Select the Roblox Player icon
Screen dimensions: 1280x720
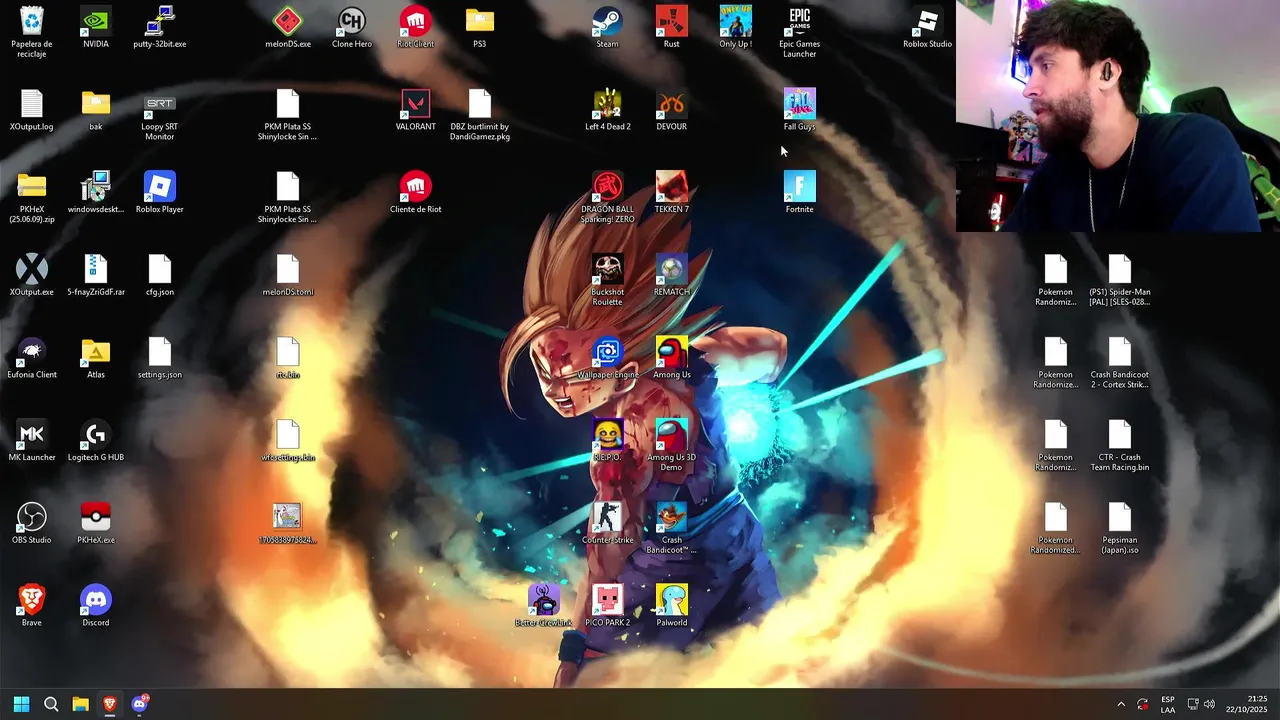click(x=160, y=187)
